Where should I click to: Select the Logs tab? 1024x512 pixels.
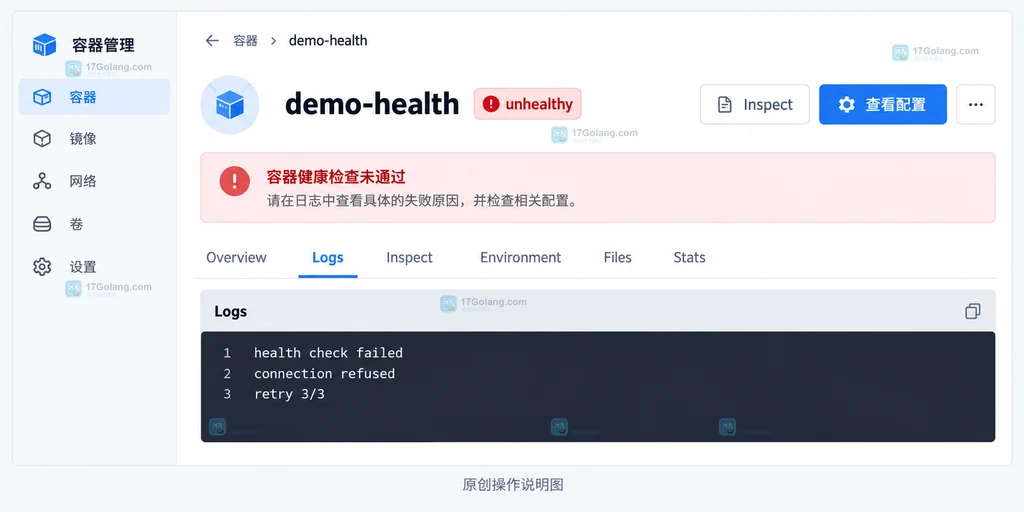[x=328, y=257]
